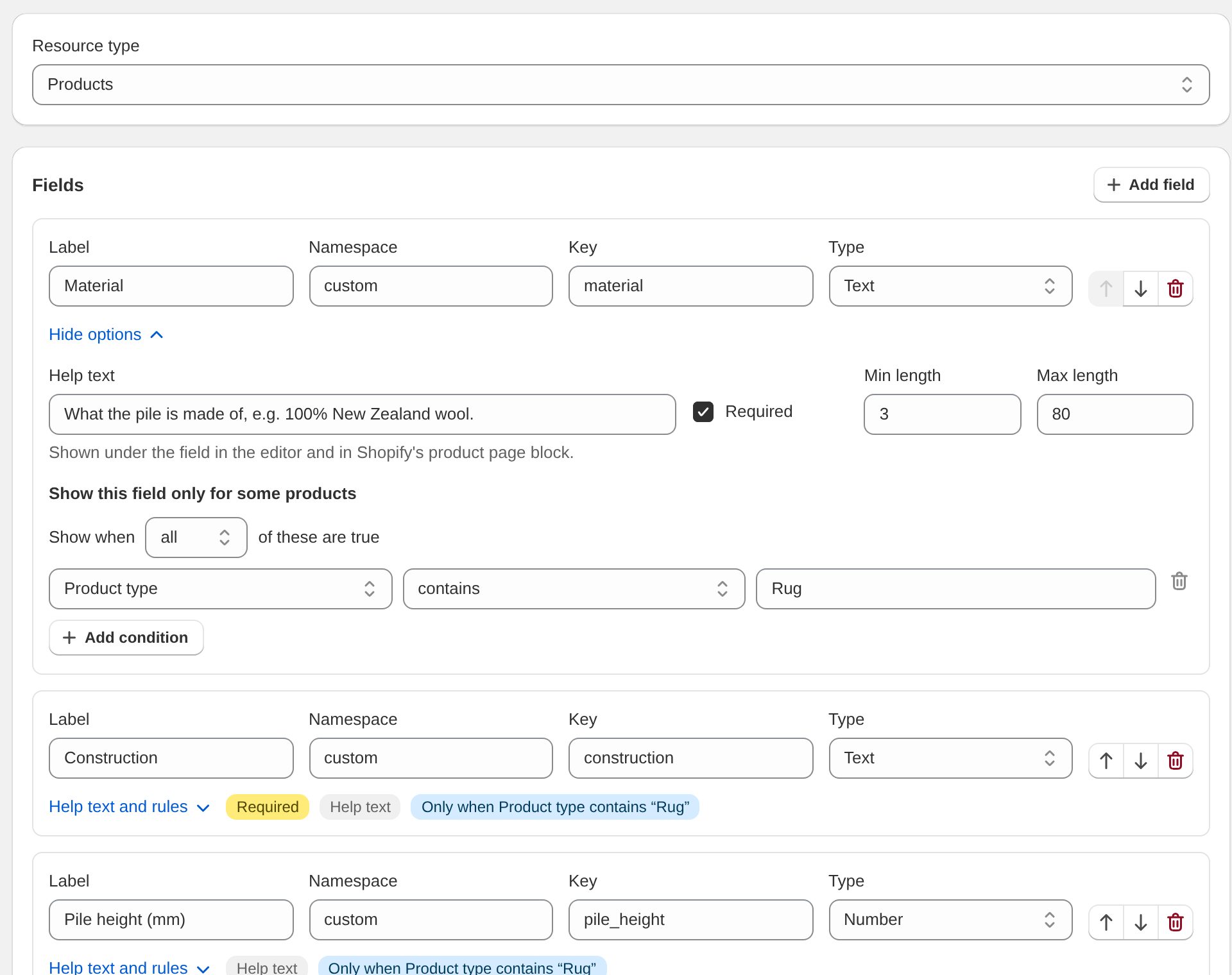This screenshot has width=1232, height=975.
Task: Move the Material field down
Action: coord(1140,289)
